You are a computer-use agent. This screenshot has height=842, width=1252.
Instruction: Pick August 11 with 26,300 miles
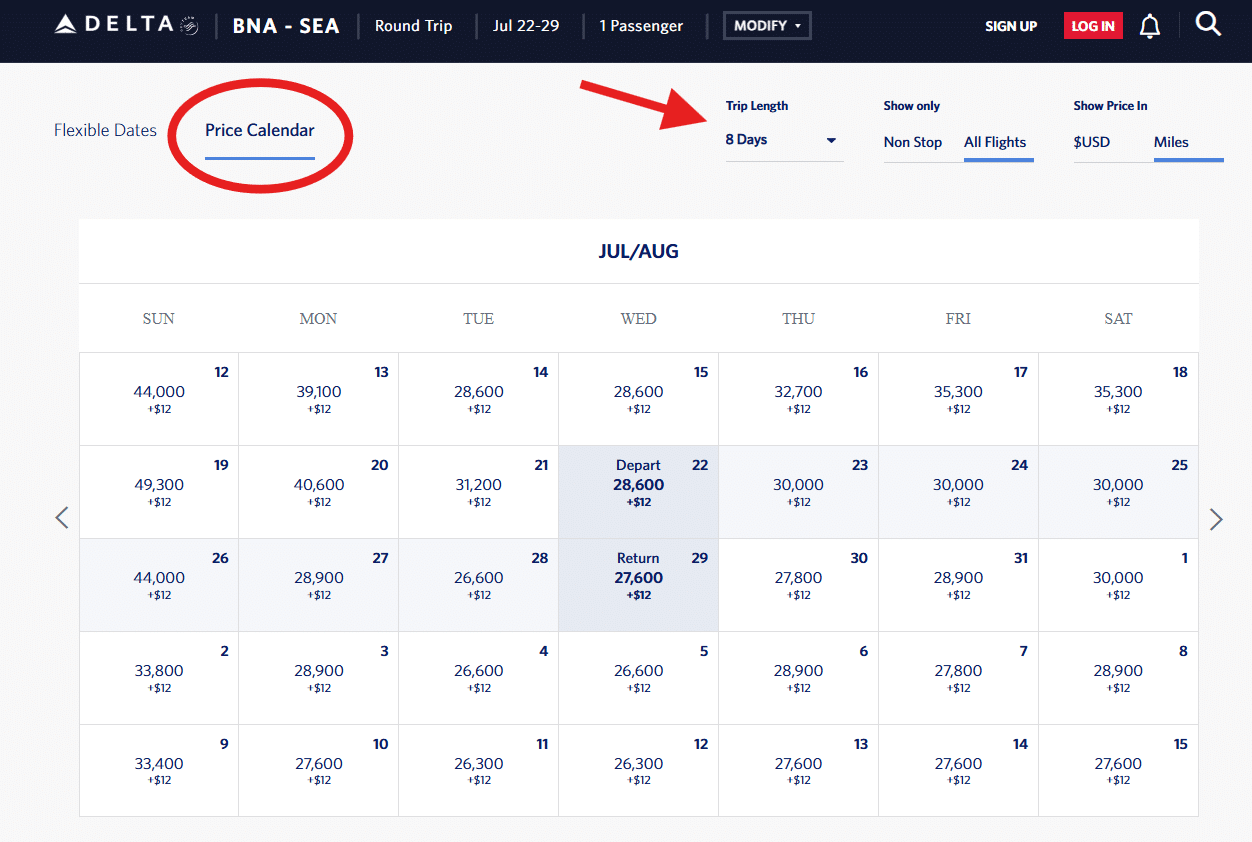point(478,770)
